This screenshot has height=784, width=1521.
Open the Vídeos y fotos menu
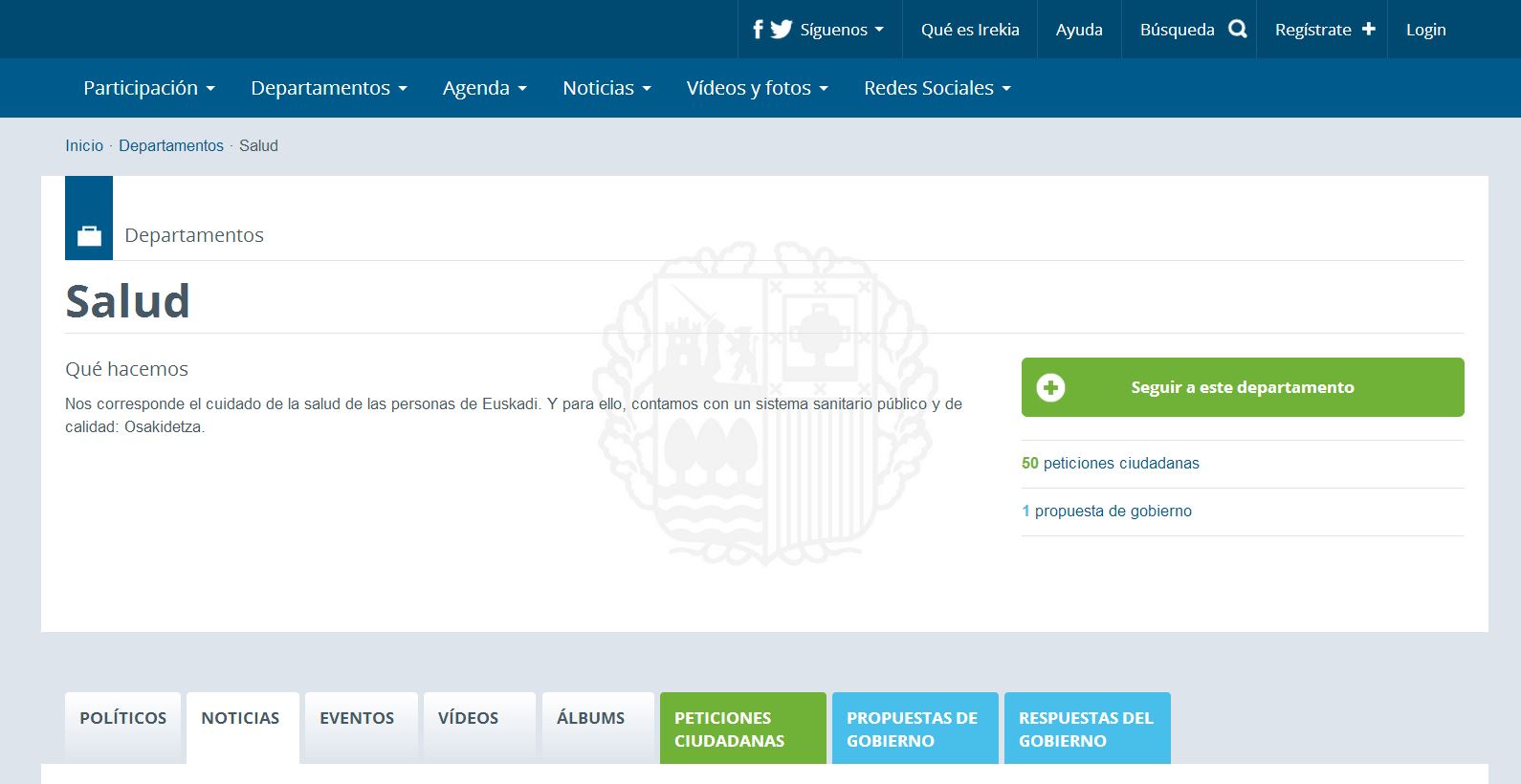tap(757, 88)
